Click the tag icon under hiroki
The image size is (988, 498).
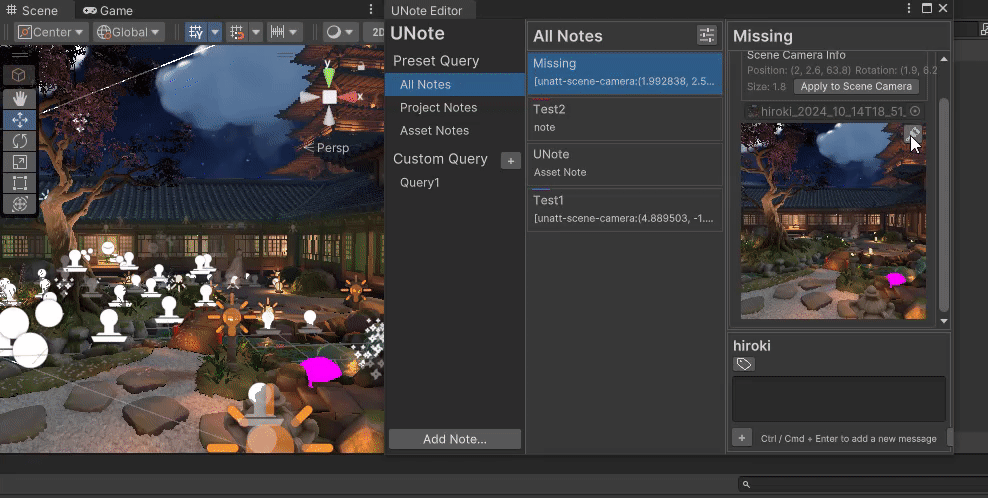tap(744, 364)
